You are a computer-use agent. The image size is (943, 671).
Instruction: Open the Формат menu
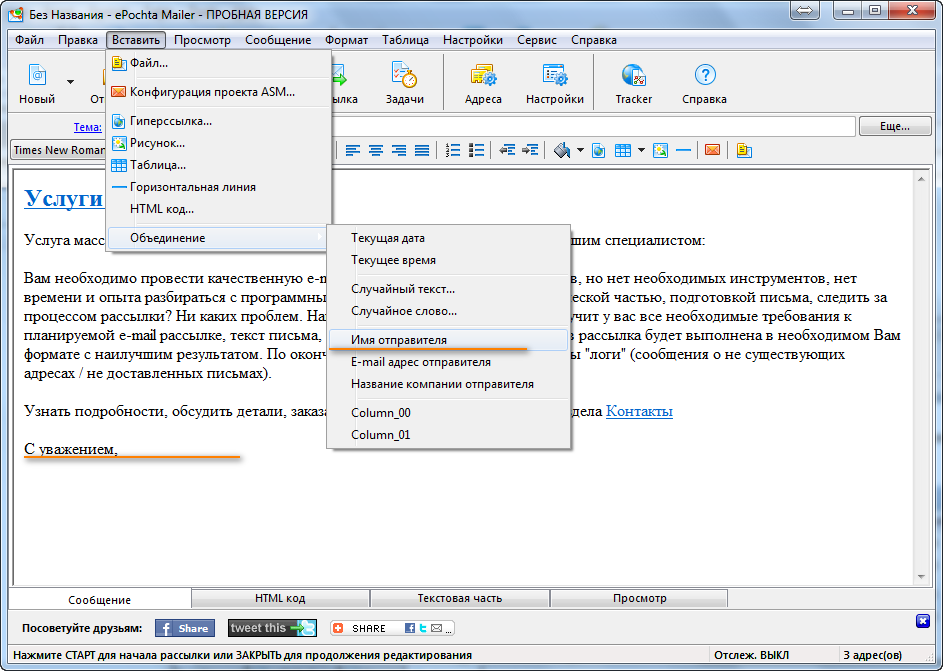coord(346,40)
